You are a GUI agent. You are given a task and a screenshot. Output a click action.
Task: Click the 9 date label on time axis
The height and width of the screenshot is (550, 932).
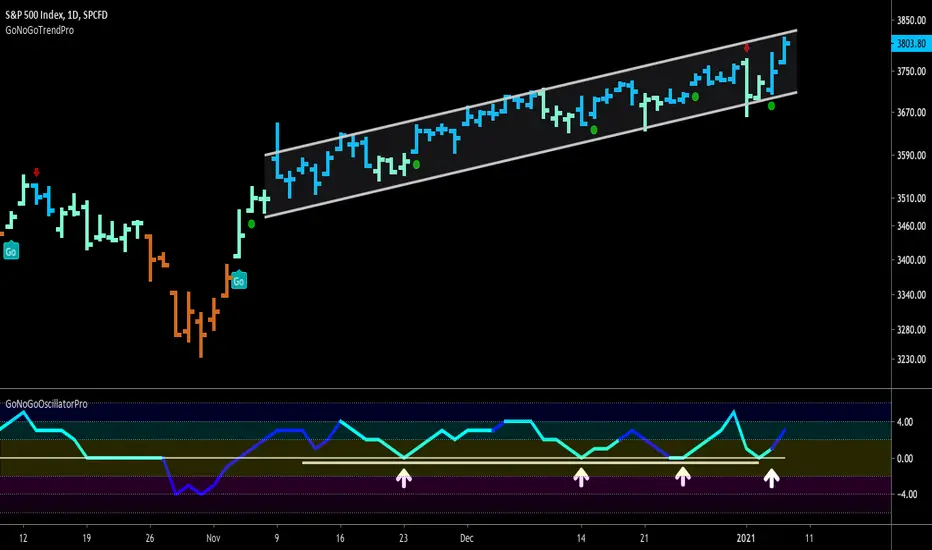pos(277,538)
